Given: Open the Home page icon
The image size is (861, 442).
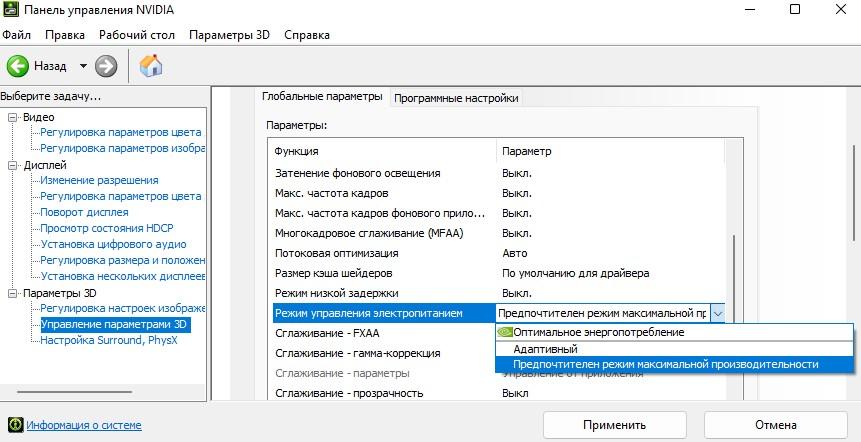Looking at the screenshot, I should tap(151, 66).
